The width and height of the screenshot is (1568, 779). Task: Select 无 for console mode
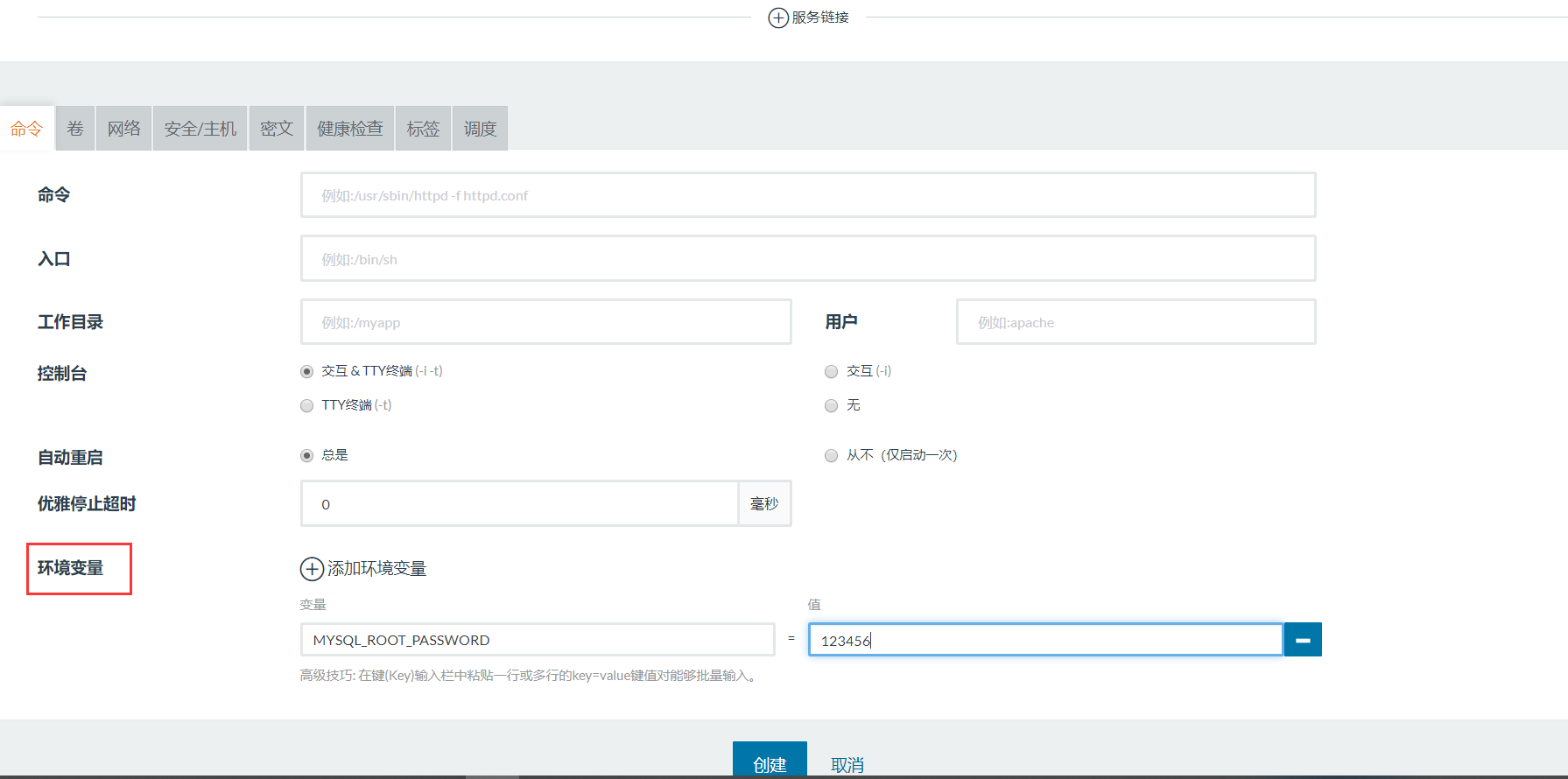[832, 406]
